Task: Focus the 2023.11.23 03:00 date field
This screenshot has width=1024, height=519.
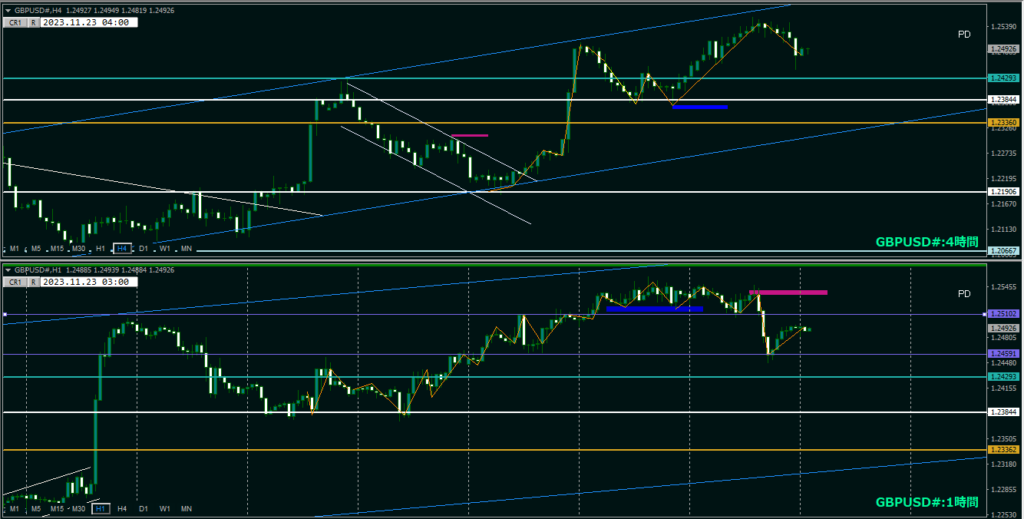Action: click(89, 282)
